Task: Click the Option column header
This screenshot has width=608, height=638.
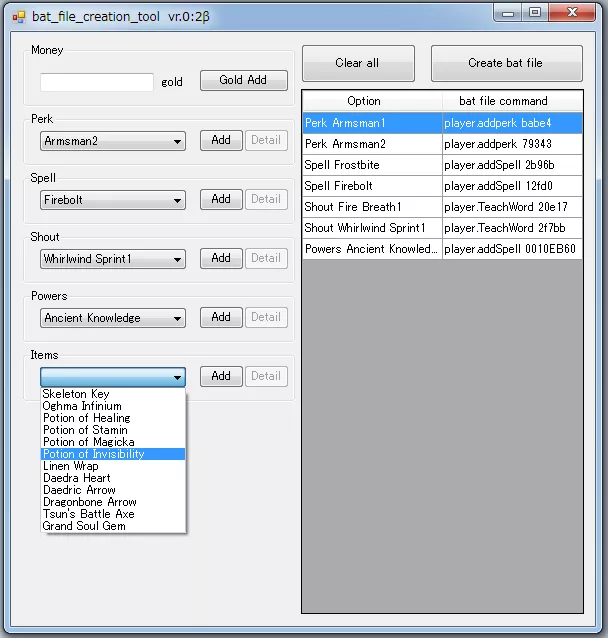Action: [372, 101]
